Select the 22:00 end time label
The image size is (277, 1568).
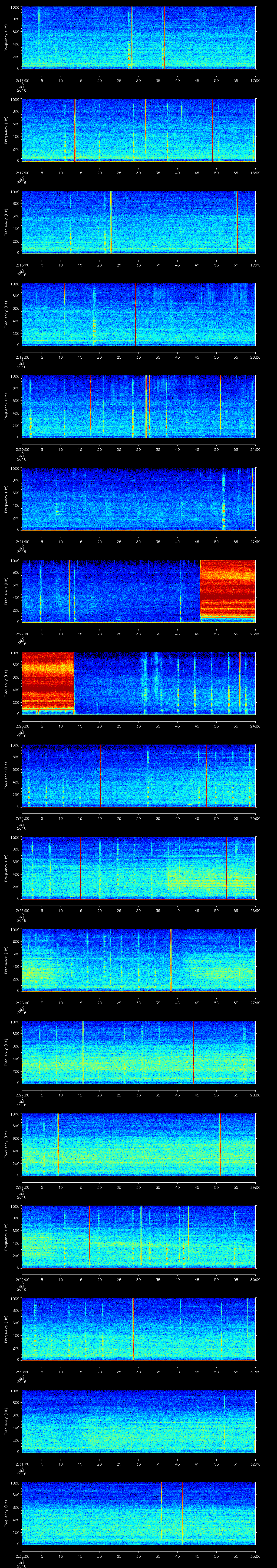click(255, 542)
